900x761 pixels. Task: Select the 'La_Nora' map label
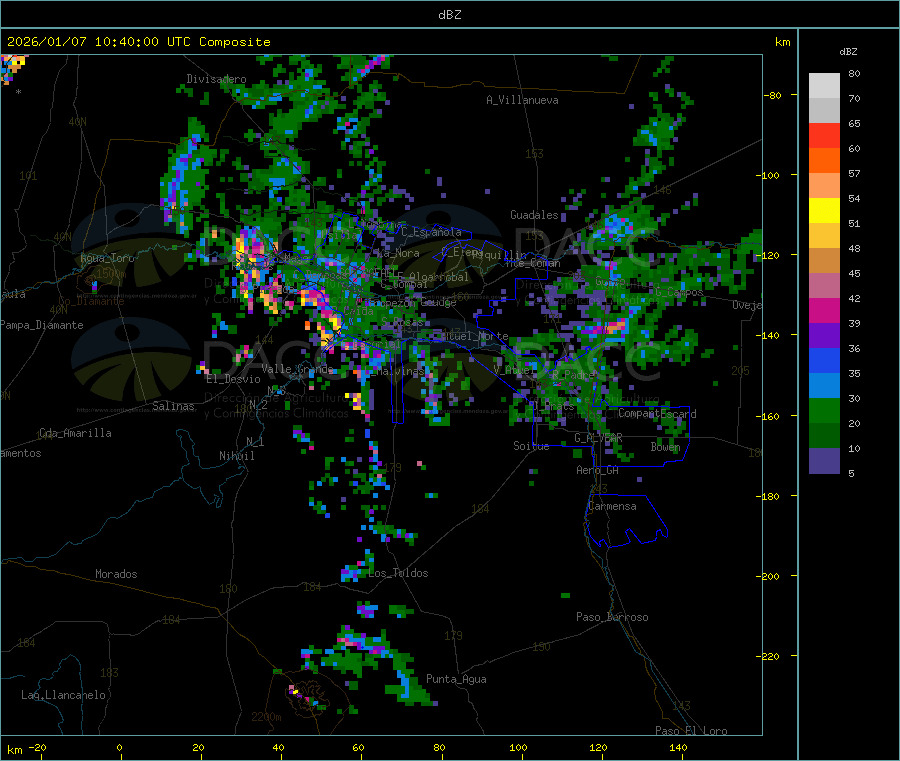398,253
